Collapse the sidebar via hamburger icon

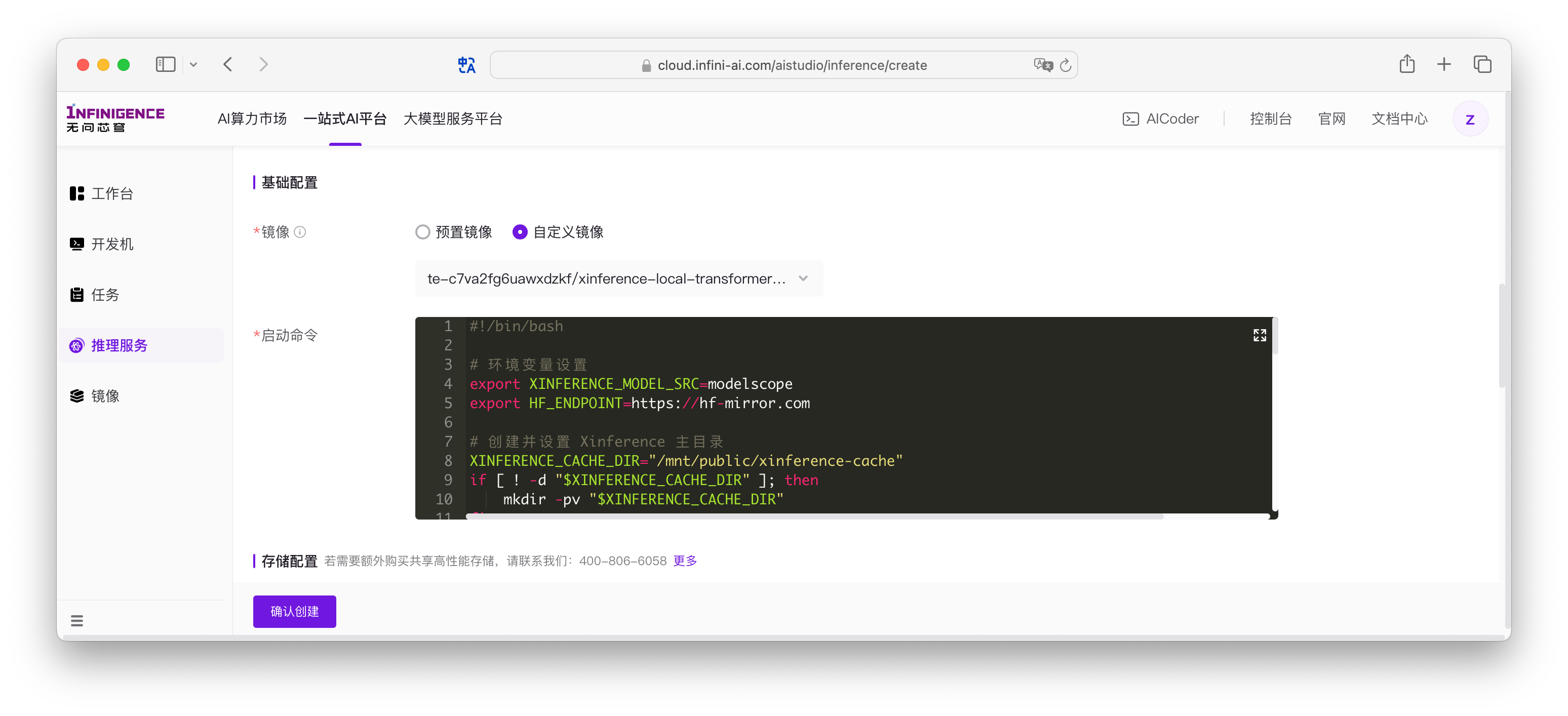tap(76, 621)
